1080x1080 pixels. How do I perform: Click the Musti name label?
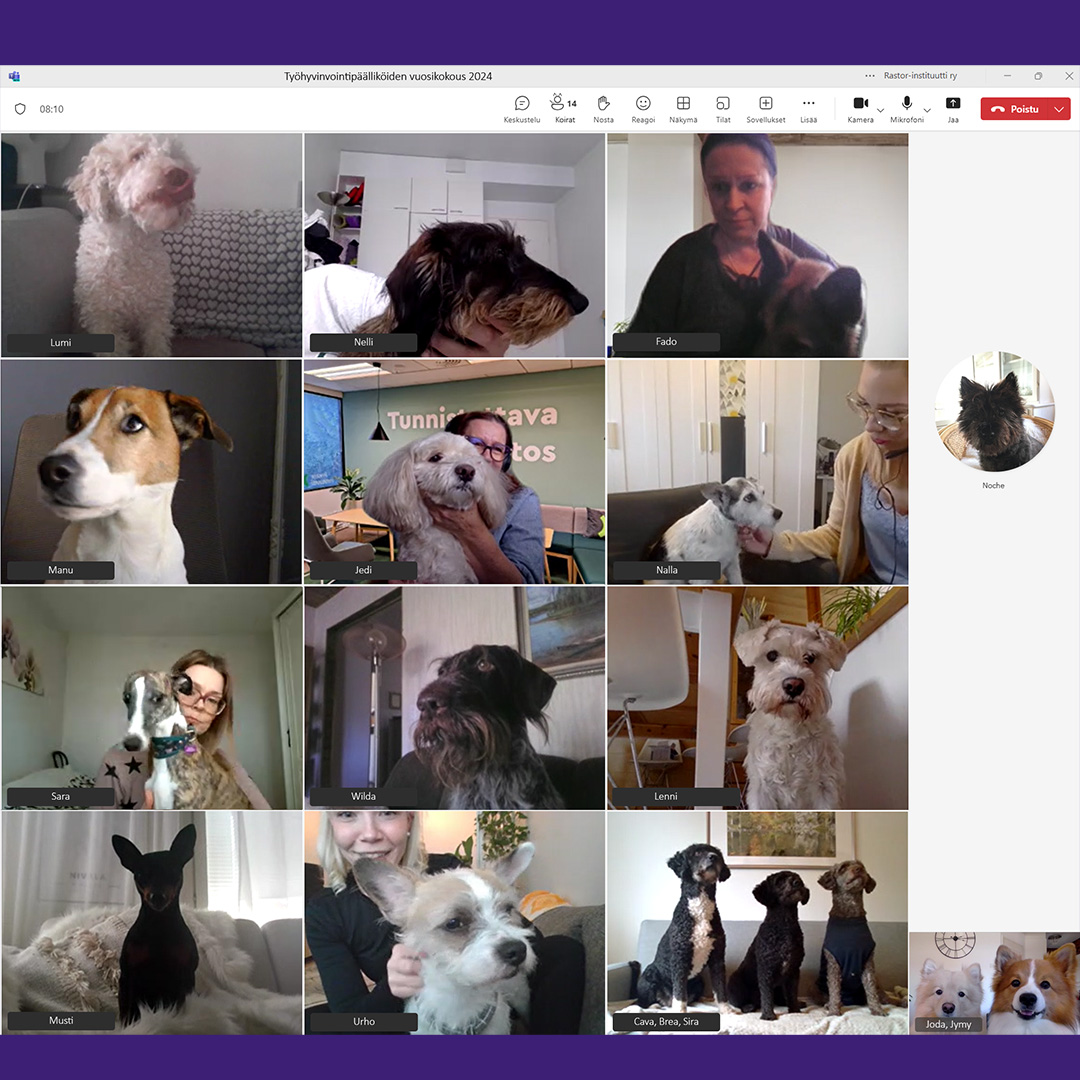click(61, 1021)
